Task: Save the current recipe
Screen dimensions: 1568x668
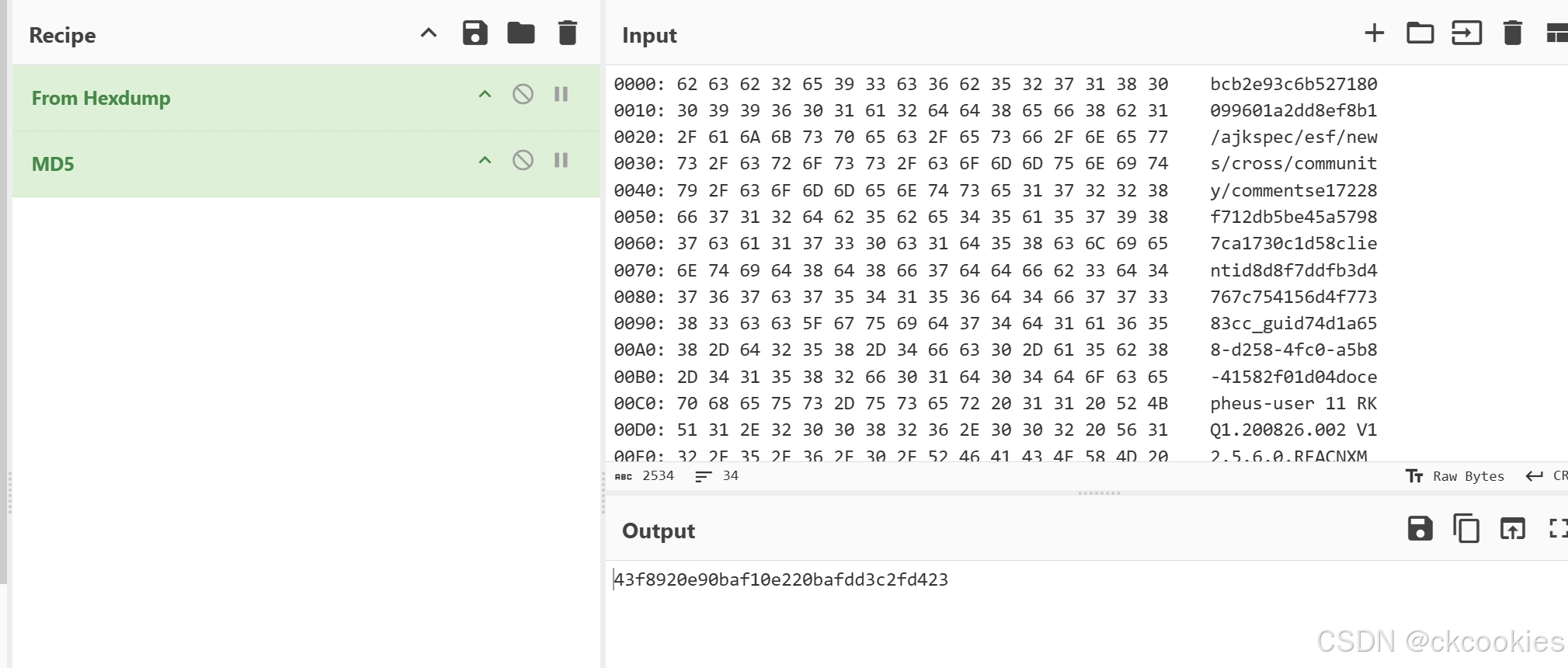Action: point(475,33)
